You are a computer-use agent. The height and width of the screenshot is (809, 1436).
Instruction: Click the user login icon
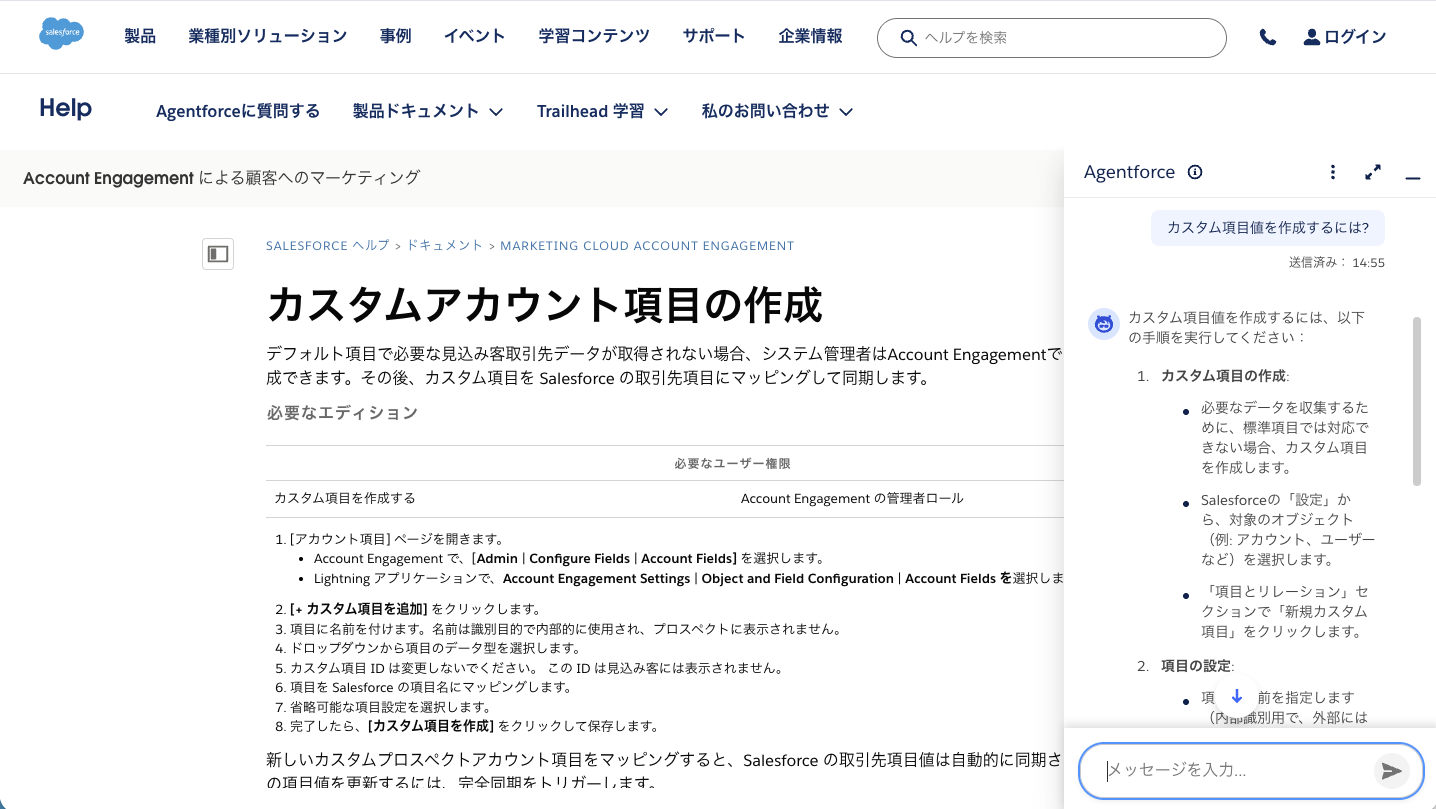click(1312, 37)
